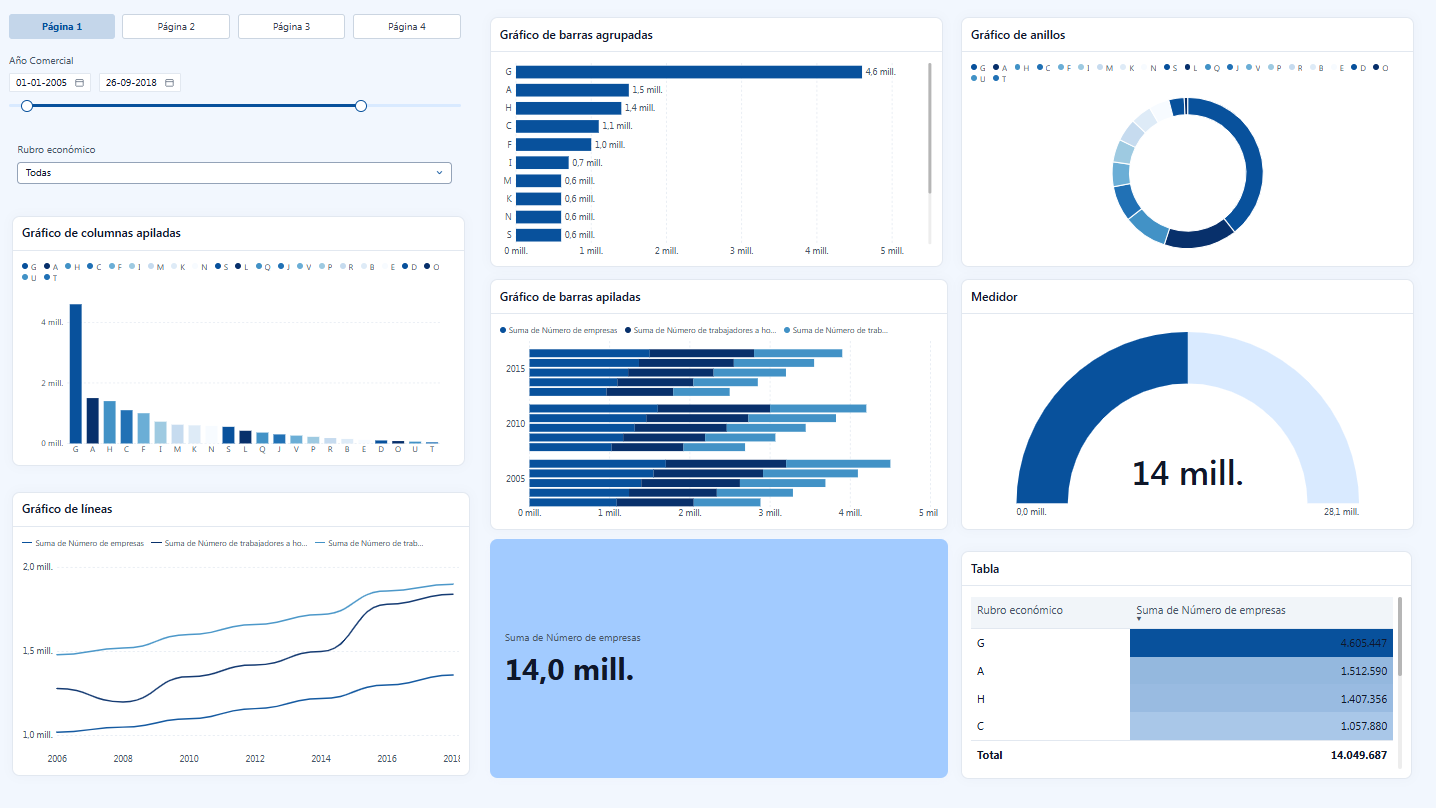
Task: Select the C row label in the Tabla
Action: pos(981,726)
